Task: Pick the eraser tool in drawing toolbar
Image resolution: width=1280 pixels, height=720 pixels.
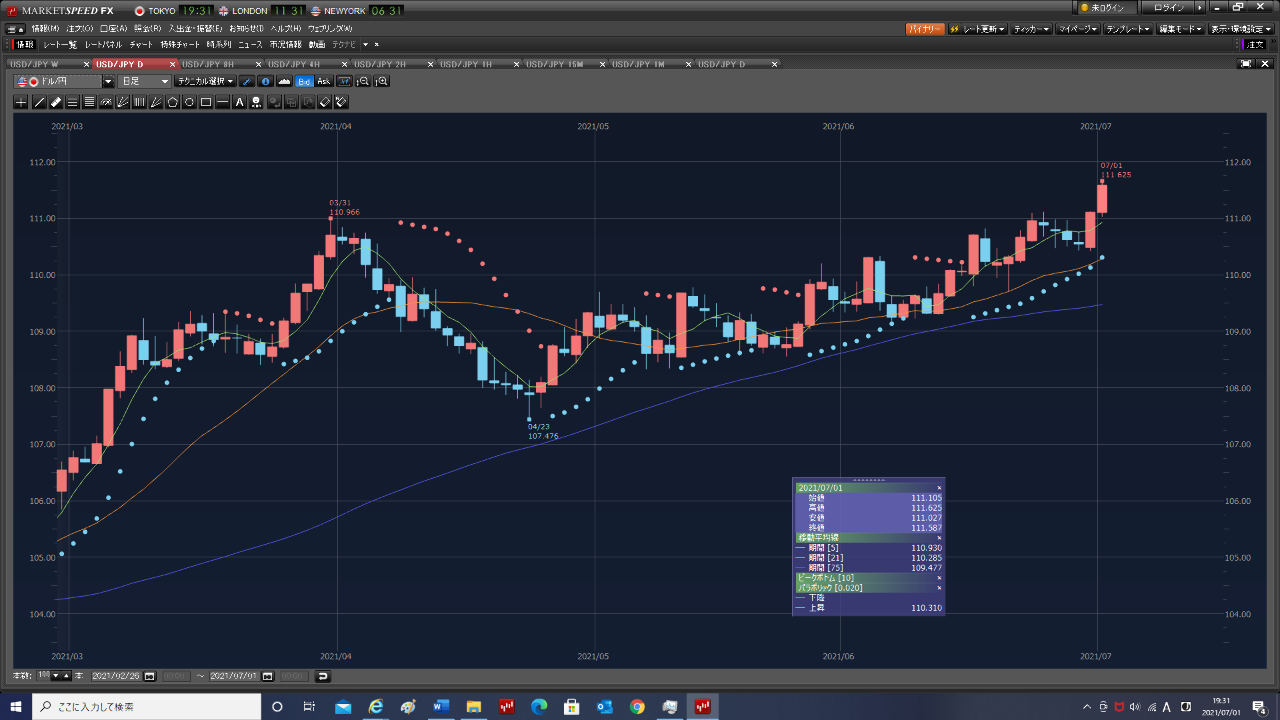Action: [56, 102]
